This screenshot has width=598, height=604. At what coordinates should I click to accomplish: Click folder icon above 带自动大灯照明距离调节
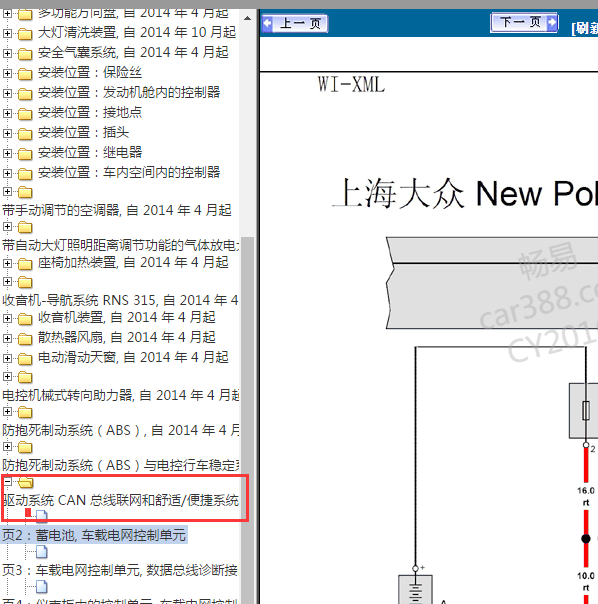coord(25,227)
